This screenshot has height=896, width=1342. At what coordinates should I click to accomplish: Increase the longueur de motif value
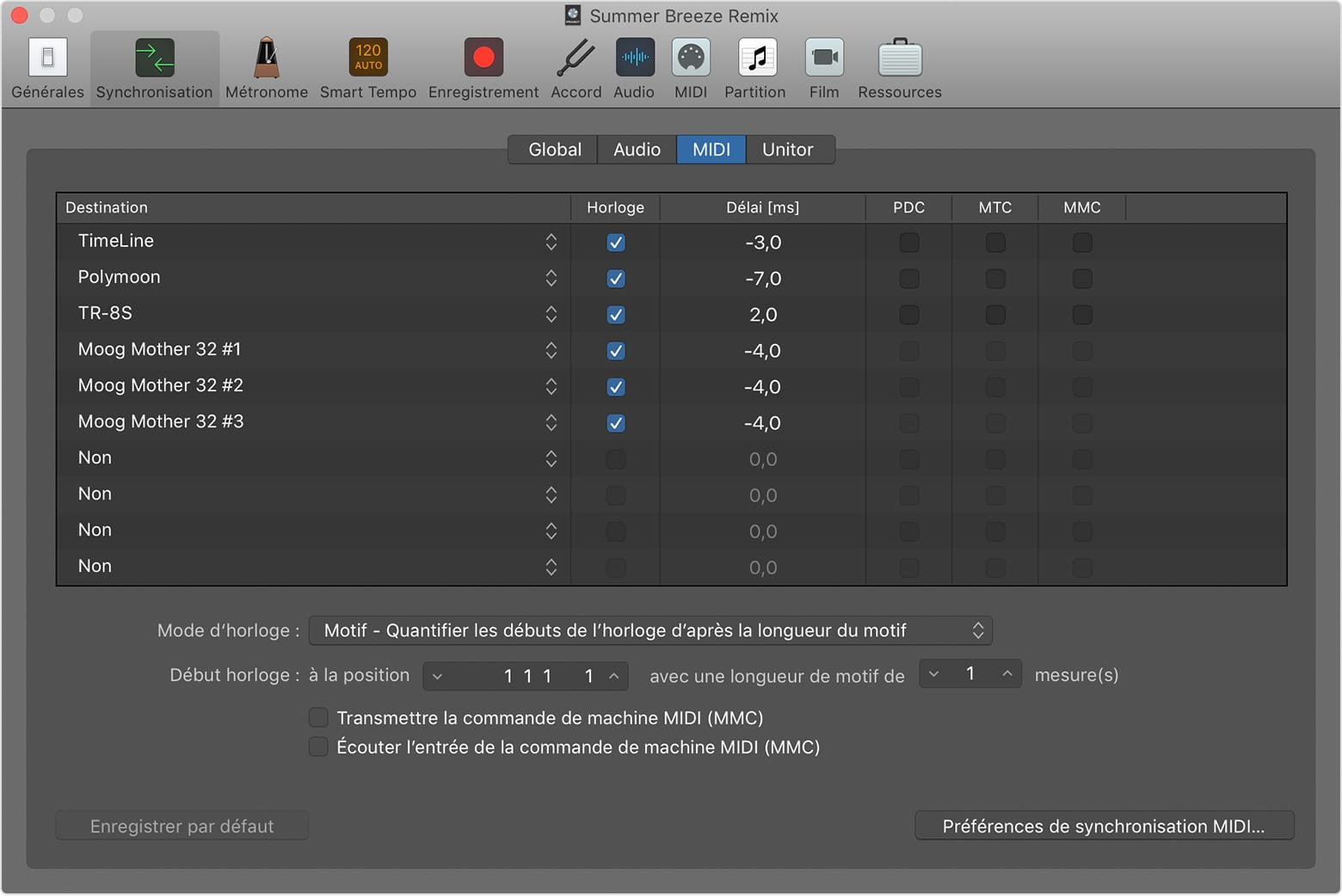(1007, 674)
